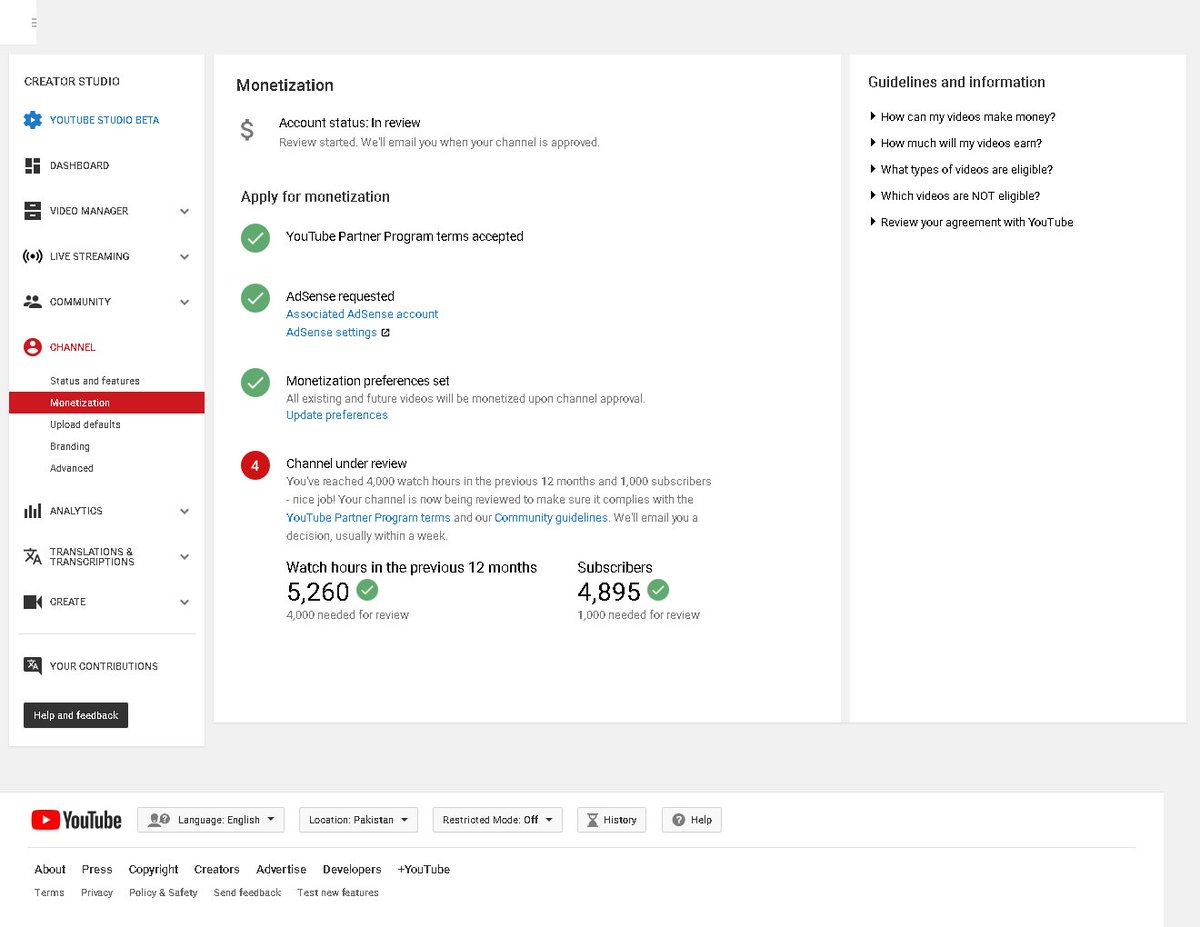Click the Translations & Transcriptions icon
The height and width of the screenshot is (927, 1200).
click(x=32, y=557)
